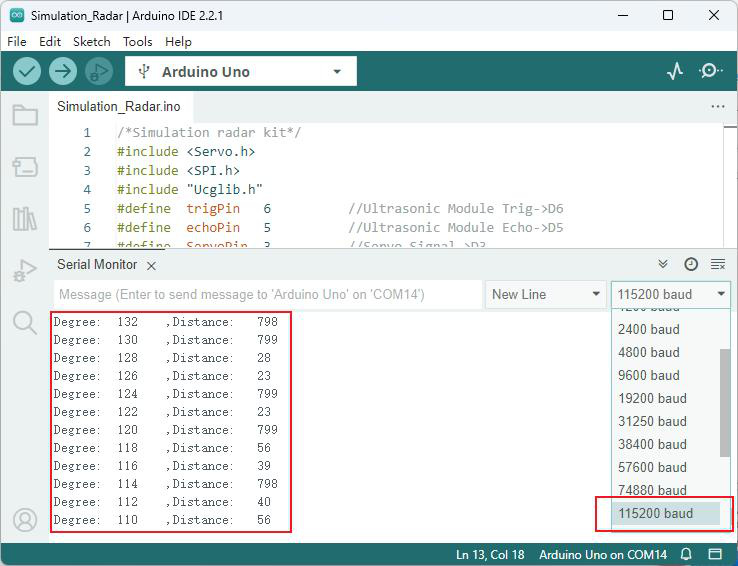Click the Verify sketch checkmark button
738x566 pixels.
pos(27,72)
